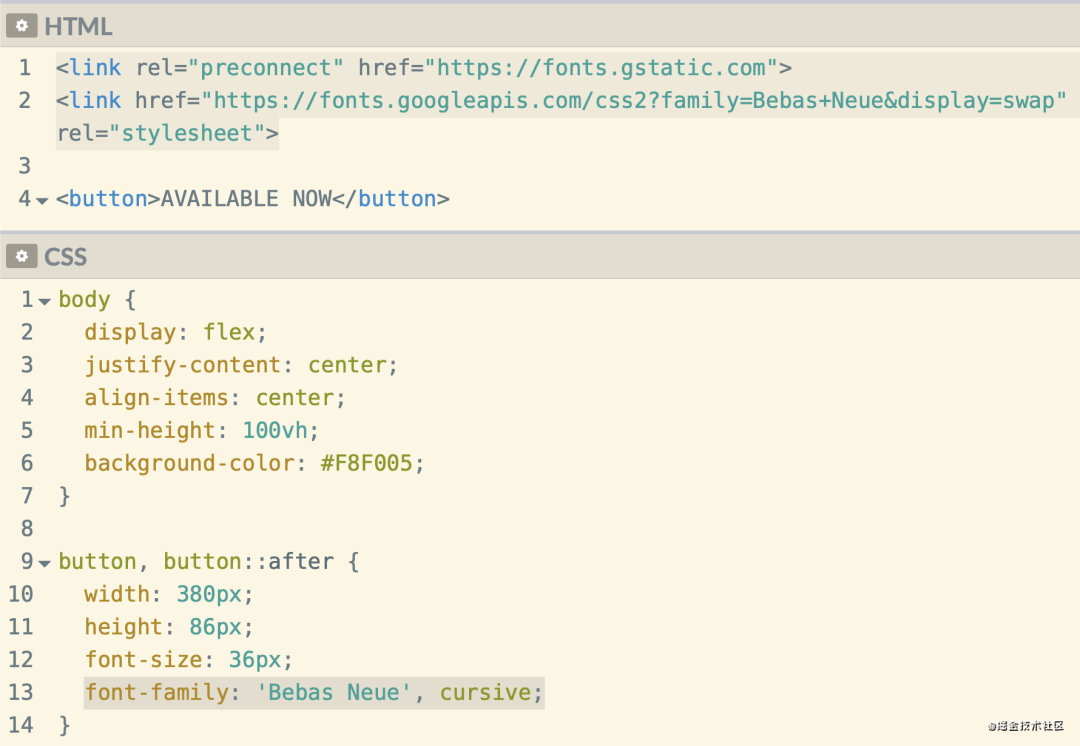Click the highlighted font-family line in CSS
The height and width of the screenshot is (746, 1080).
(313, 692)
